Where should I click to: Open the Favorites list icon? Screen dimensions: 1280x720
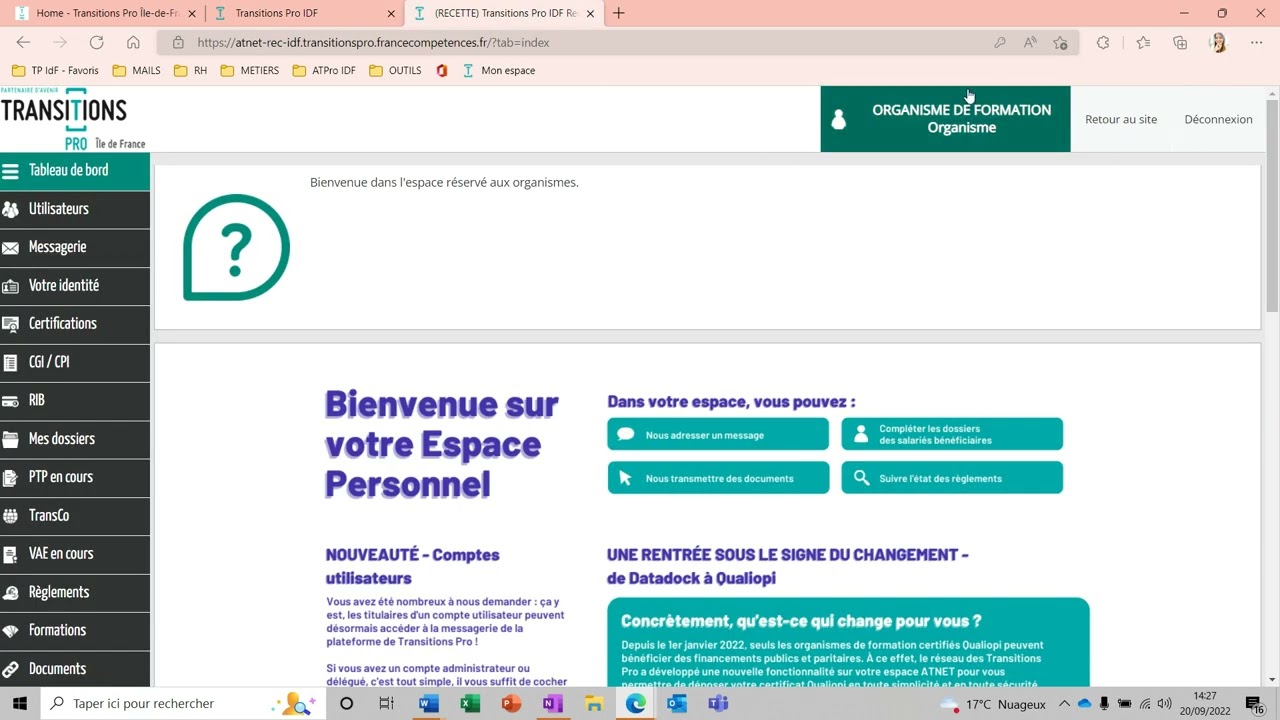coord(1143,43)
